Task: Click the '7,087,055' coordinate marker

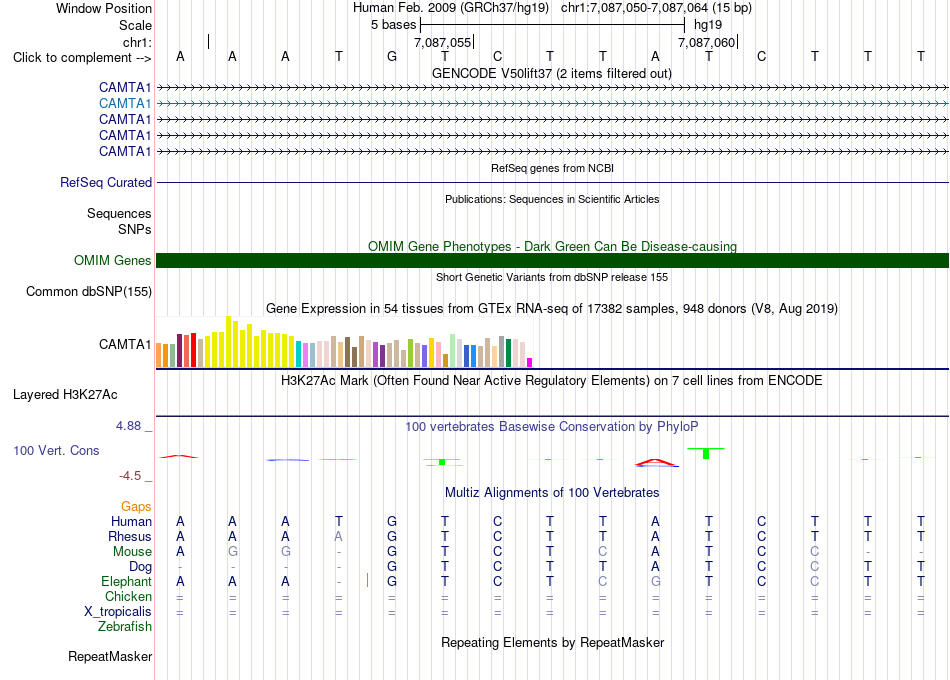Action: 442,42
